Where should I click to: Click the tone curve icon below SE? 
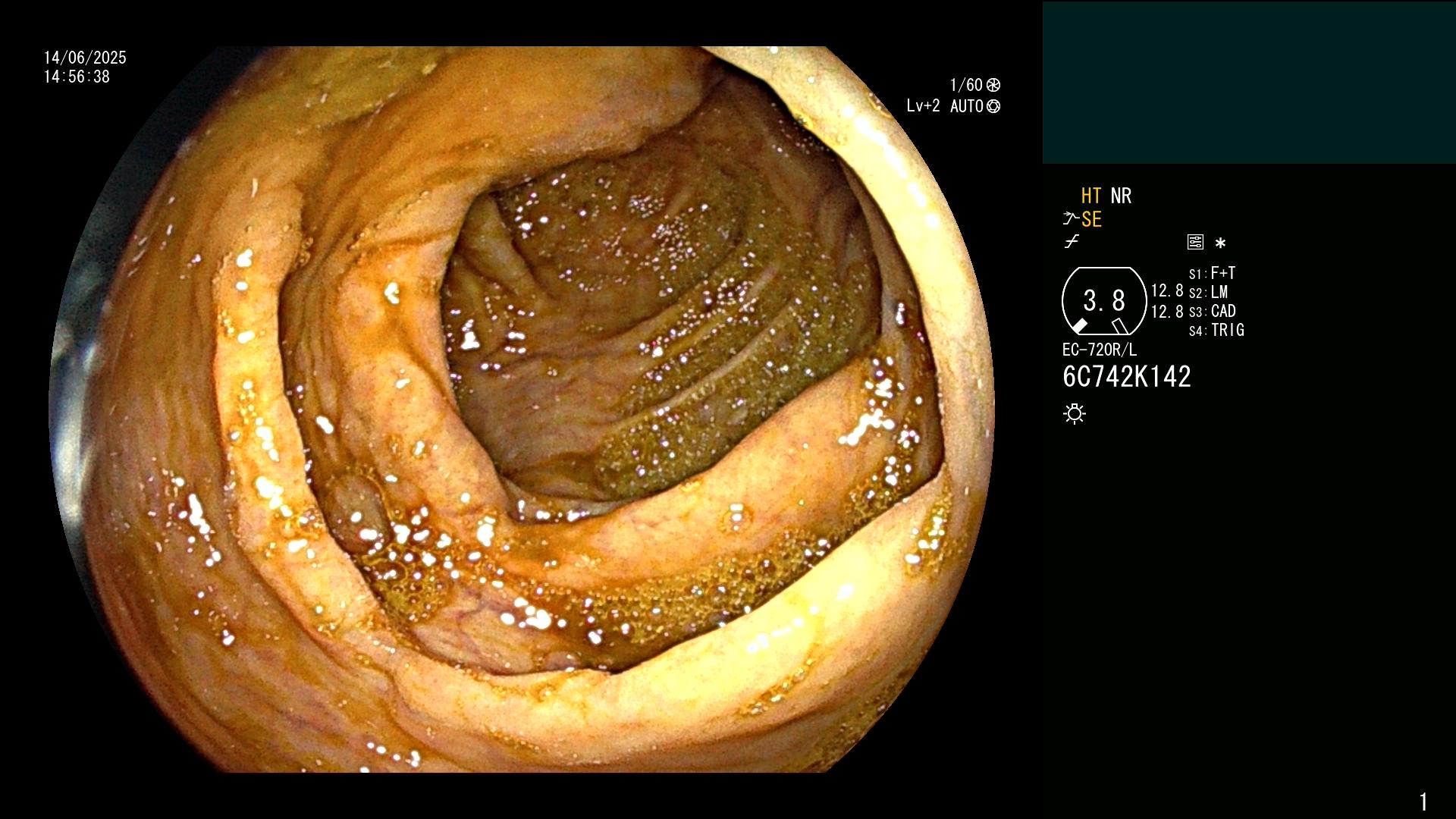click(x=1072, y=242)
